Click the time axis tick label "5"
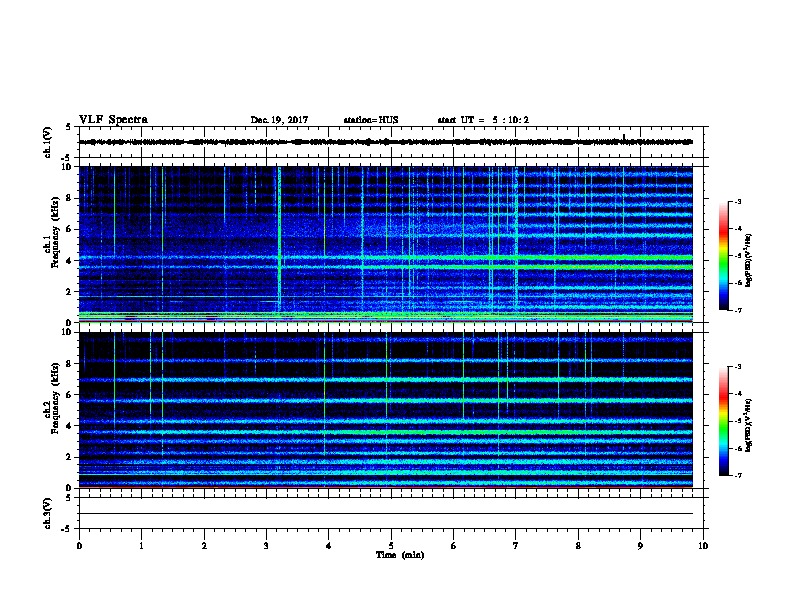This screenshot has height=612, width=792. (391, 546)
